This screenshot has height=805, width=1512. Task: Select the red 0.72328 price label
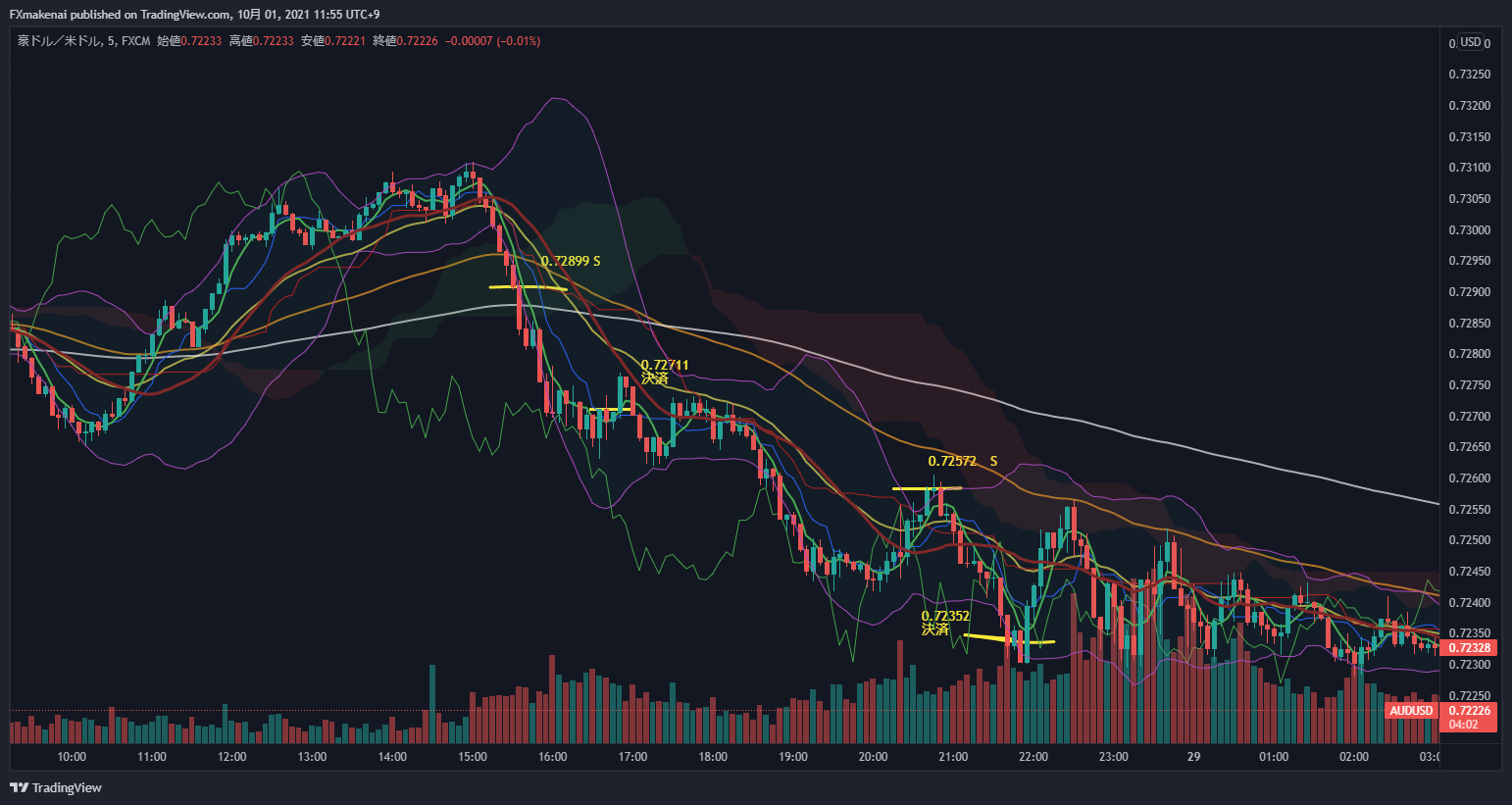coord(1469,648)
